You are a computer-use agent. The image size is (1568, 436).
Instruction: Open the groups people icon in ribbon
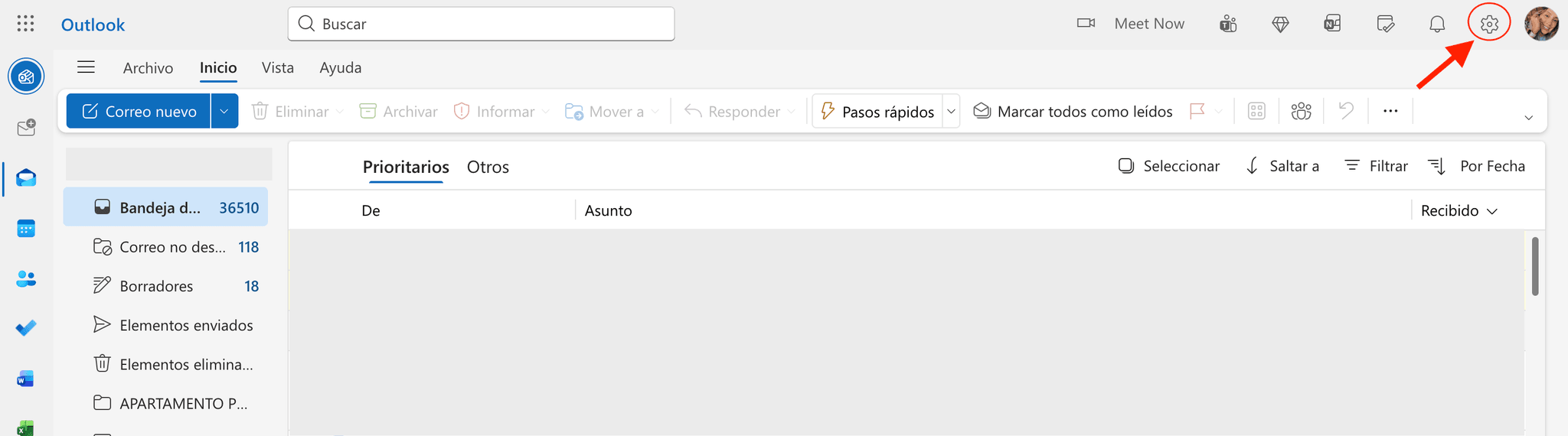(1302, 112)
